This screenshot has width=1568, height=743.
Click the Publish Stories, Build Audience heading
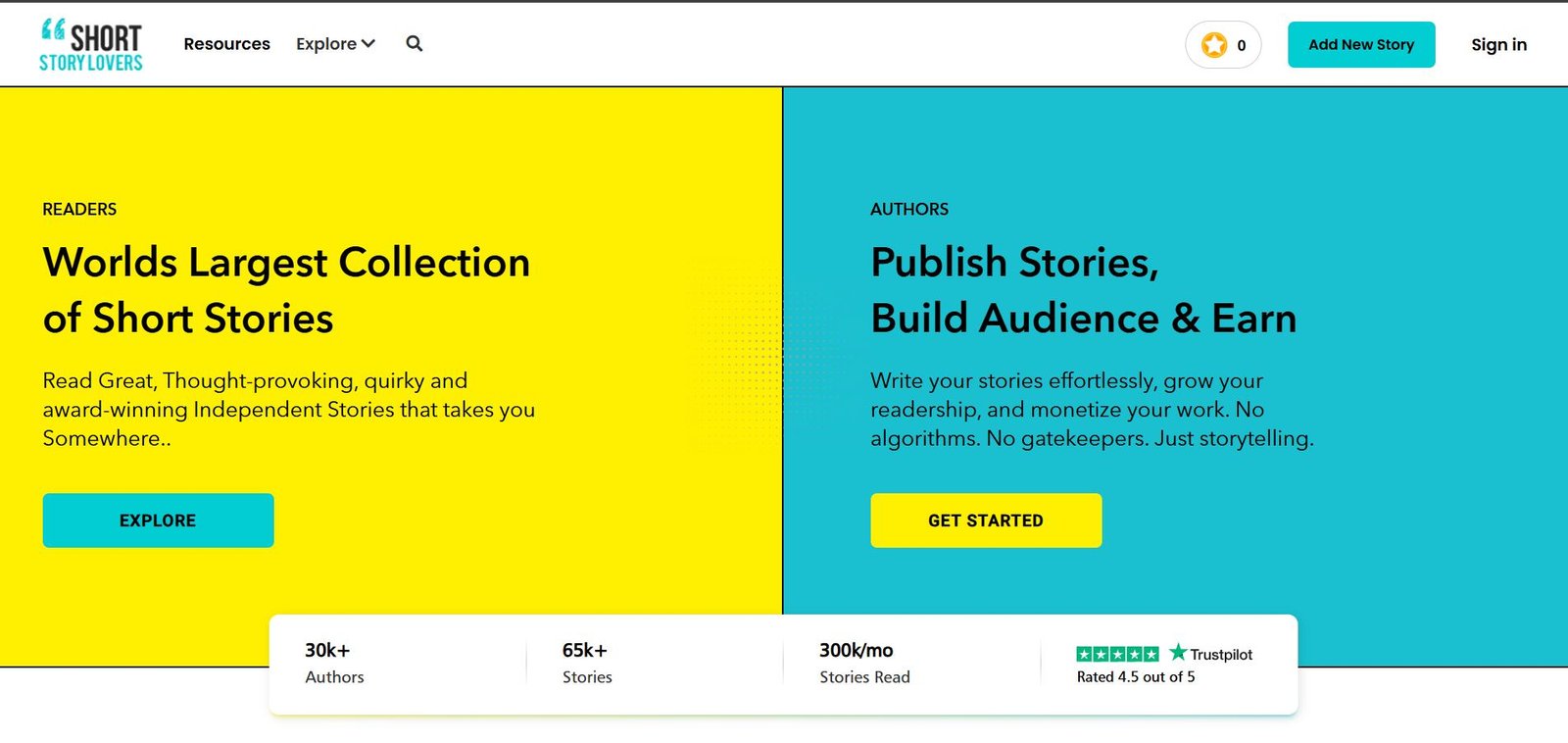pos(1083,290)
